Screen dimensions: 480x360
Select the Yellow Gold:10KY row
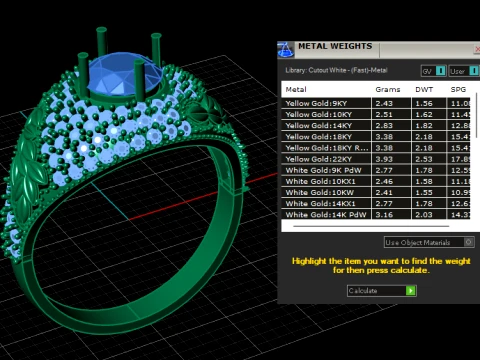pyautogui.click(x=376, y=114)
